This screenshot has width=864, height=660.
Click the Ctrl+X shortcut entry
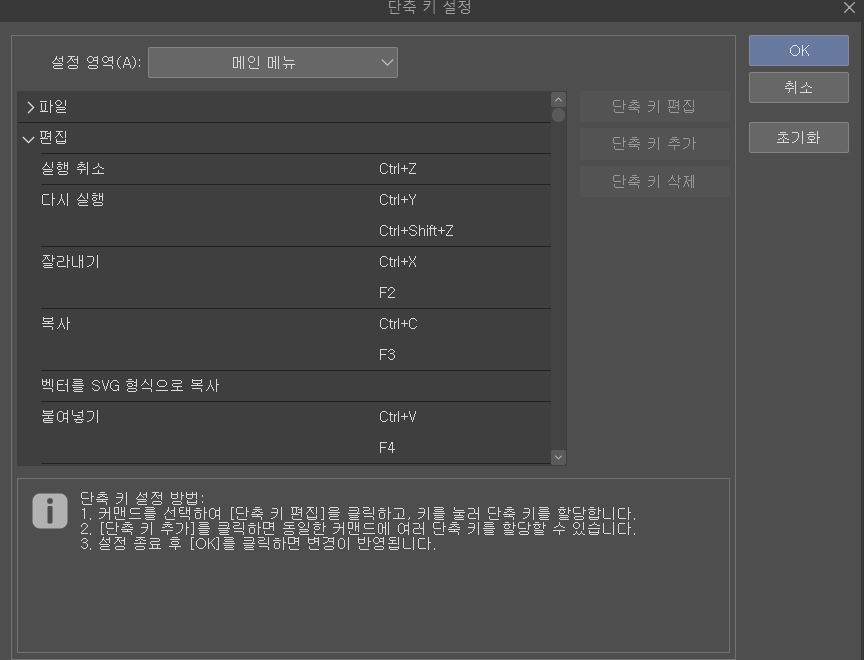398,262
